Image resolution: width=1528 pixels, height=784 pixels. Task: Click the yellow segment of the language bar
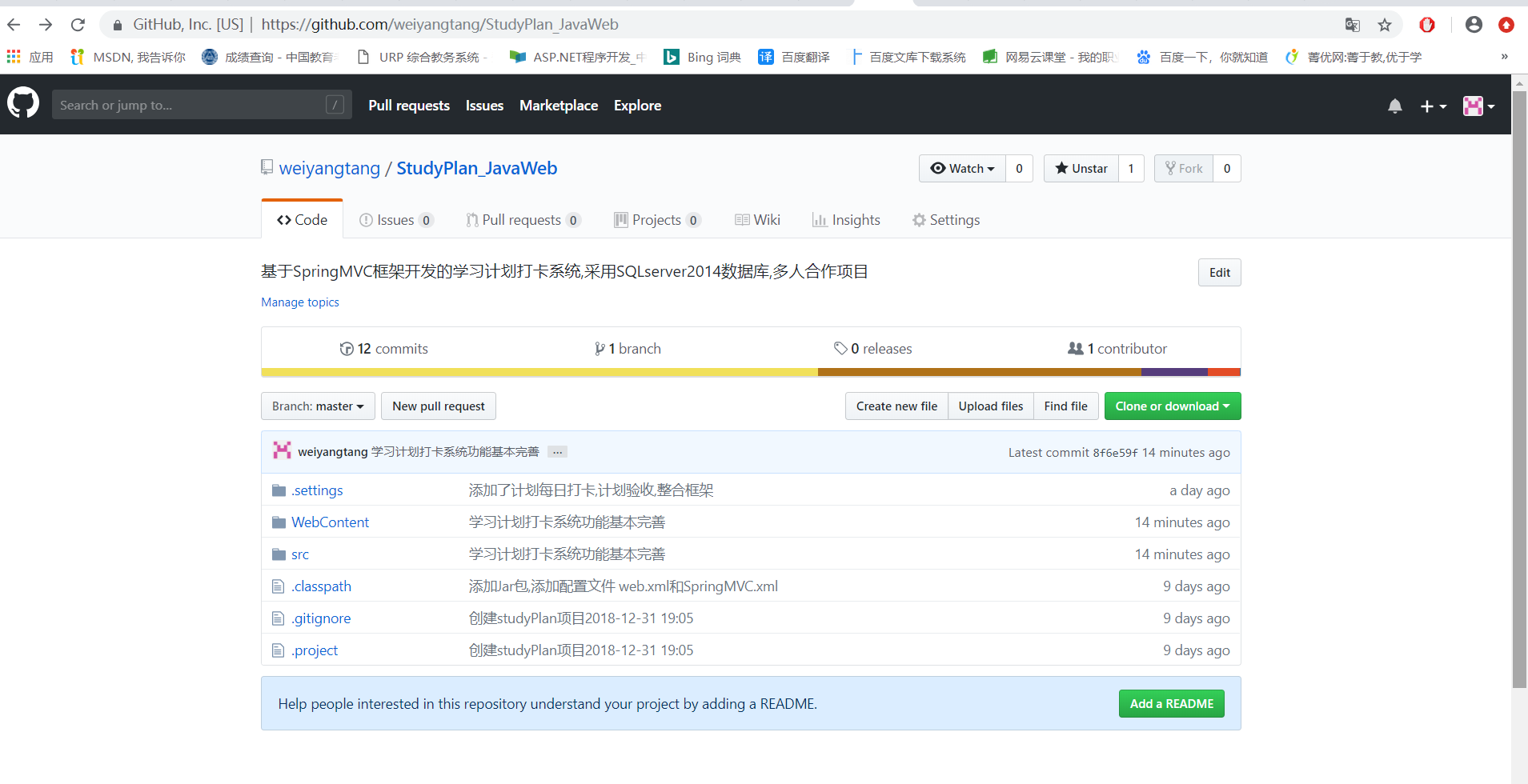click(x=536, y=372)
